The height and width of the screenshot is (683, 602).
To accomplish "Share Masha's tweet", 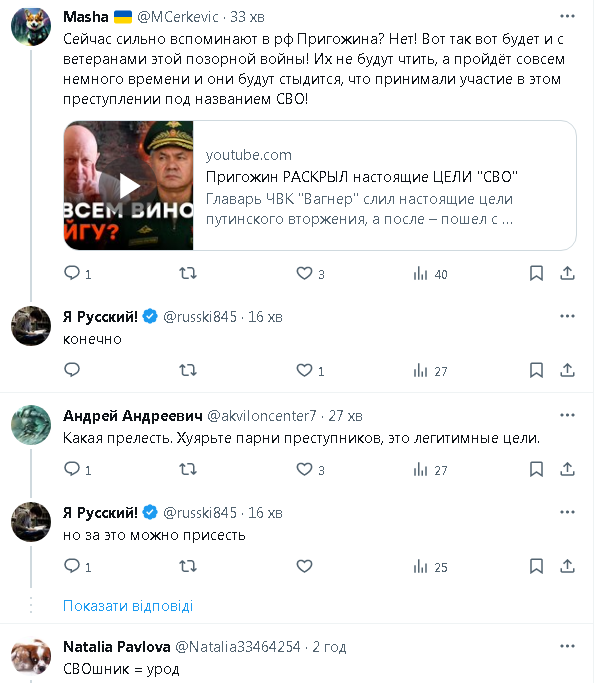I will (x=567, y=273).
